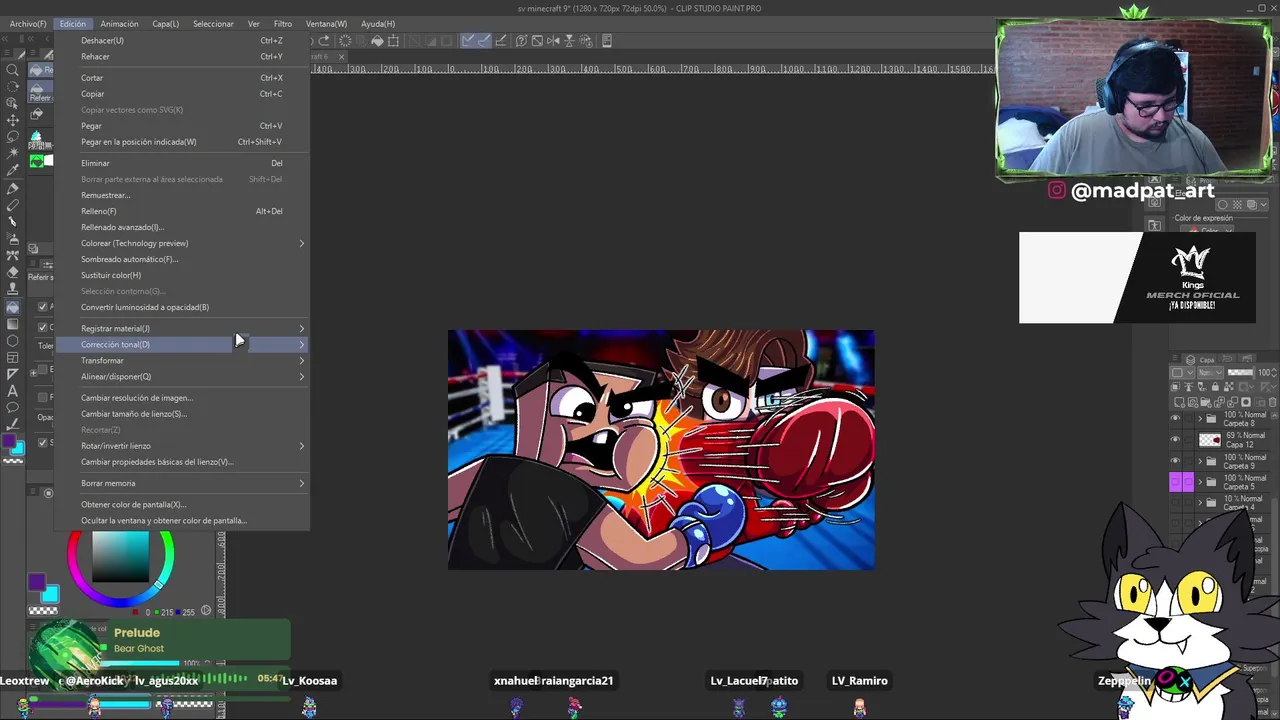Select the Eyedropper tool

12,171
